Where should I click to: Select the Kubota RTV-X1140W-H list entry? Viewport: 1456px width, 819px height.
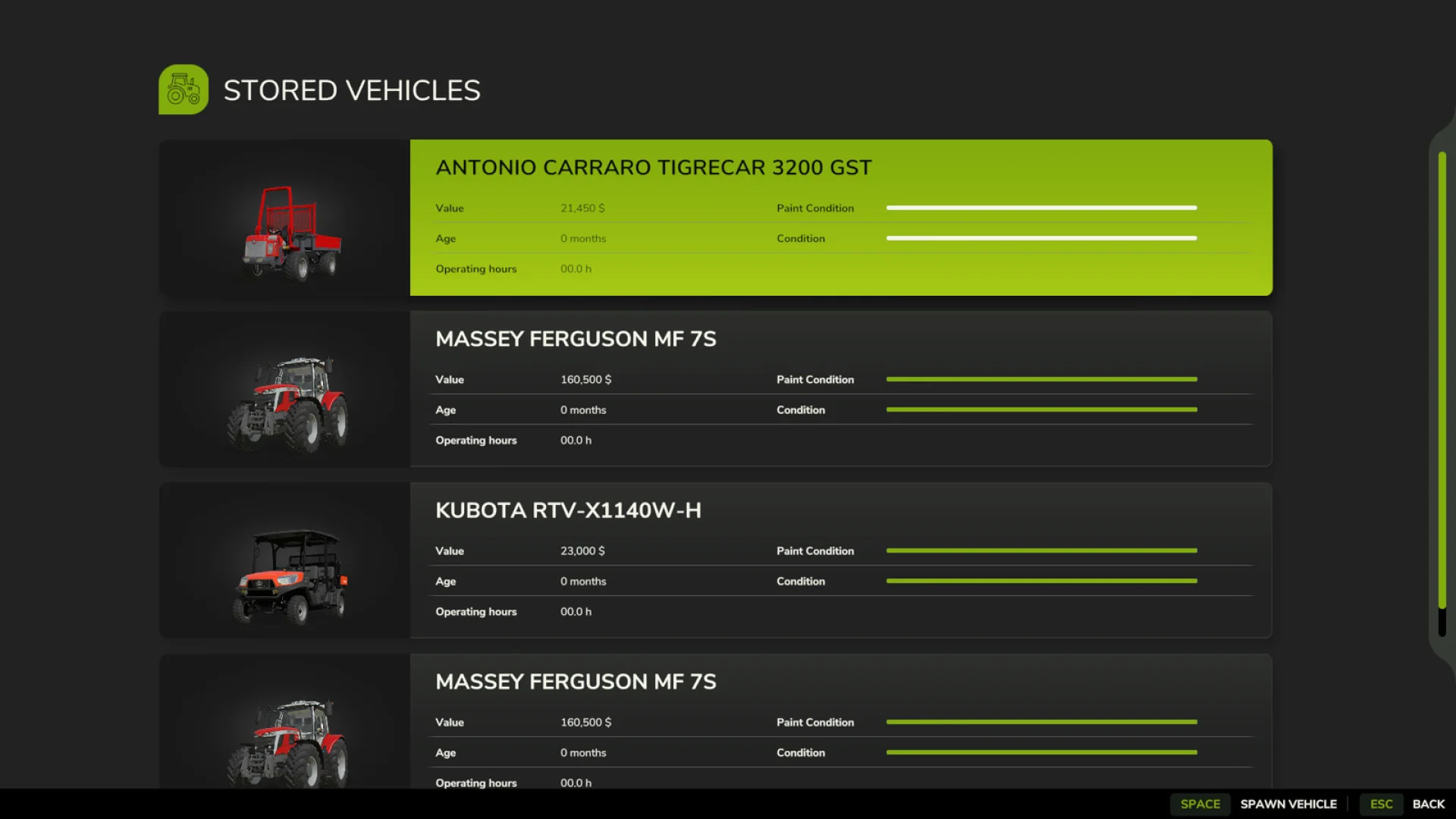834,560
